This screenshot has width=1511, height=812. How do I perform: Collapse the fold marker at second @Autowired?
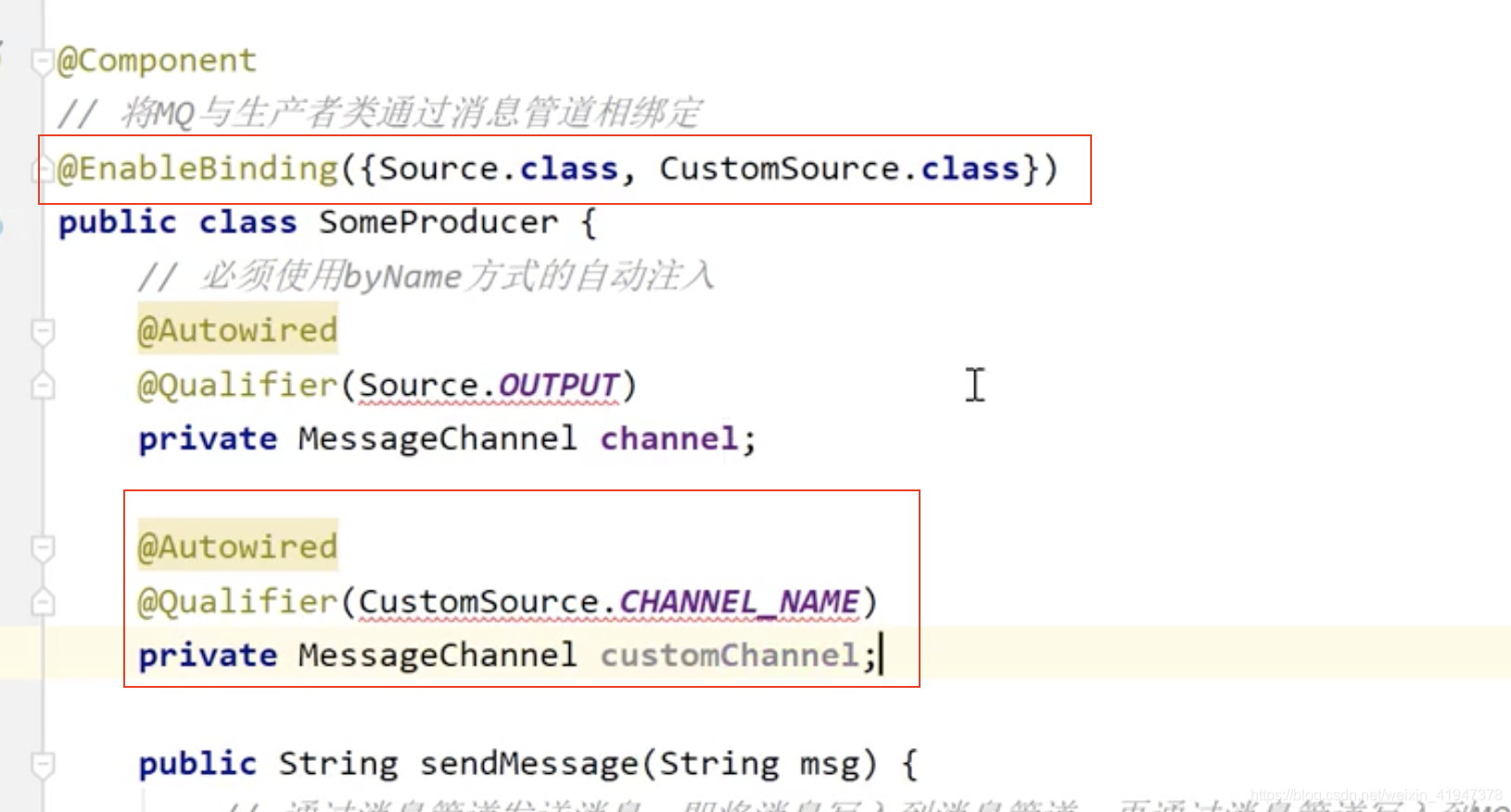click(x=43, y=549)
